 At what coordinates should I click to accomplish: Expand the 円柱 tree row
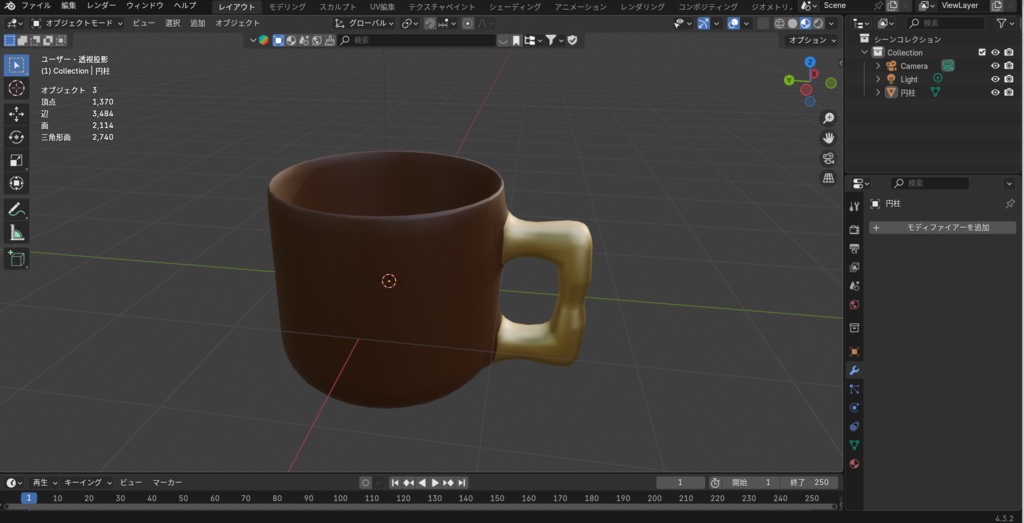pyautogui.click(x=878, y=93)
